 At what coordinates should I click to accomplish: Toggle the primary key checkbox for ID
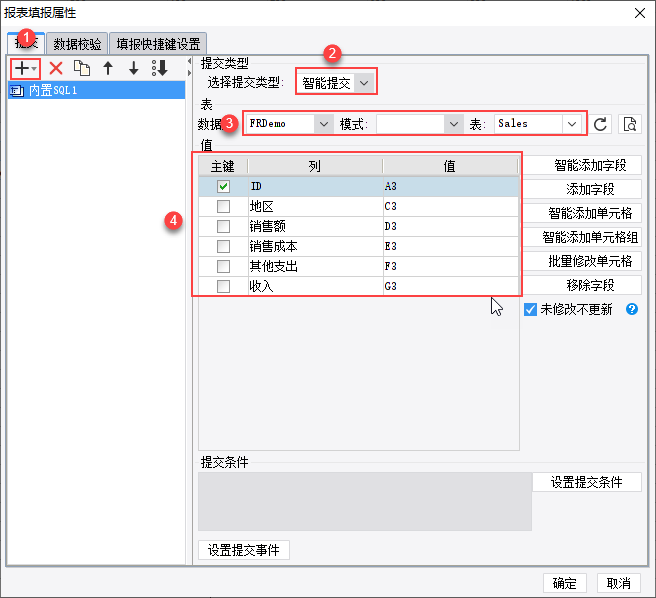[223, 186]
